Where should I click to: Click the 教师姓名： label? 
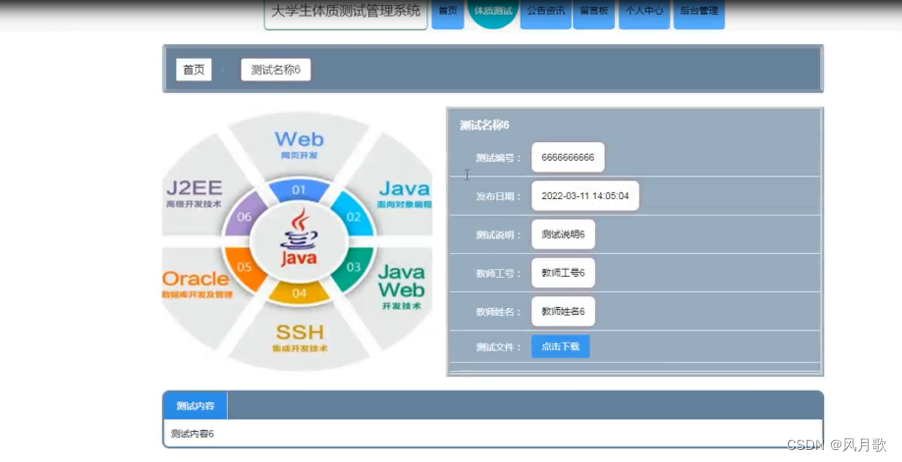pos(498,312)
